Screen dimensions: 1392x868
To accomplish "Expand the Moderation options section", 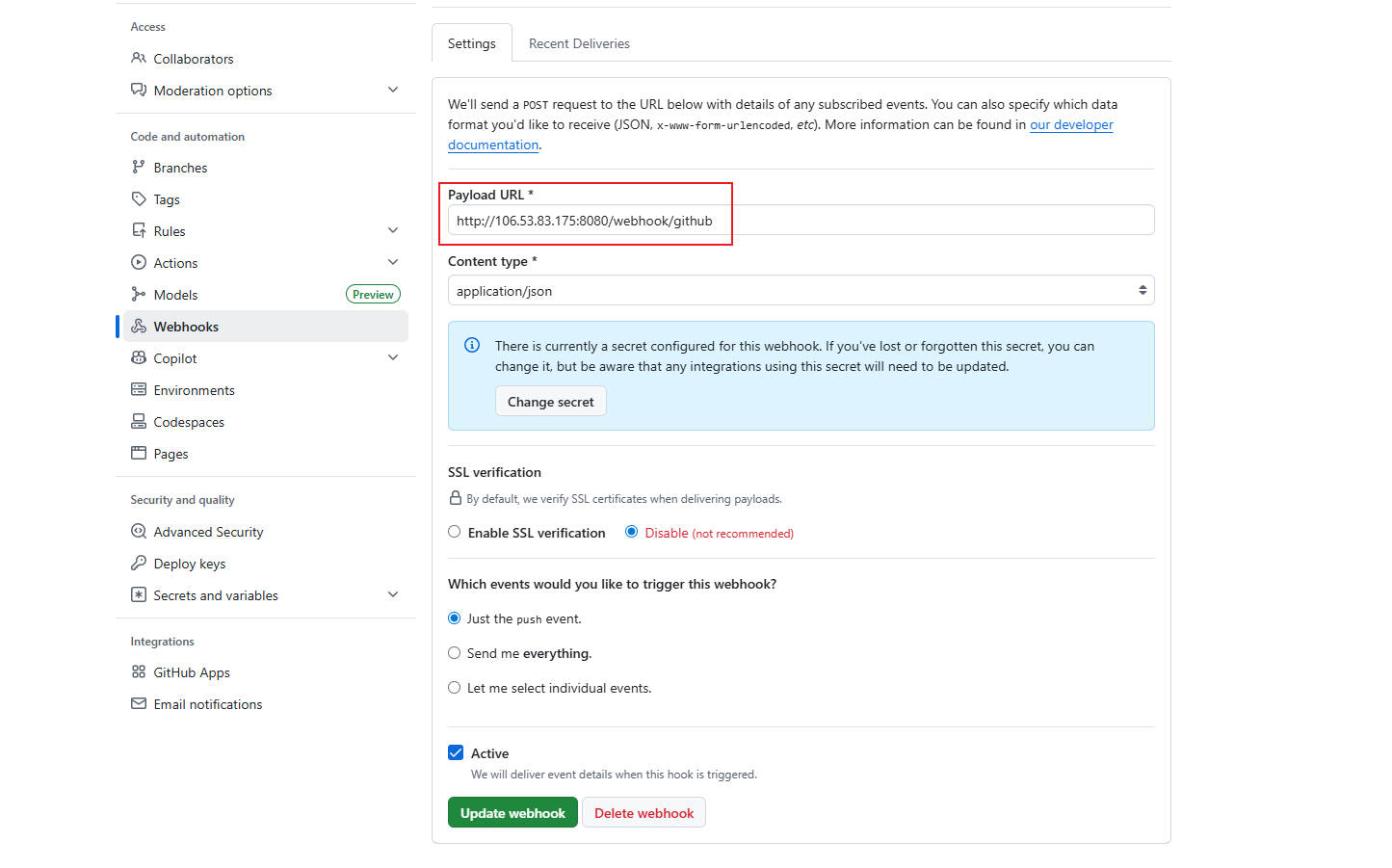I will 392,91.
